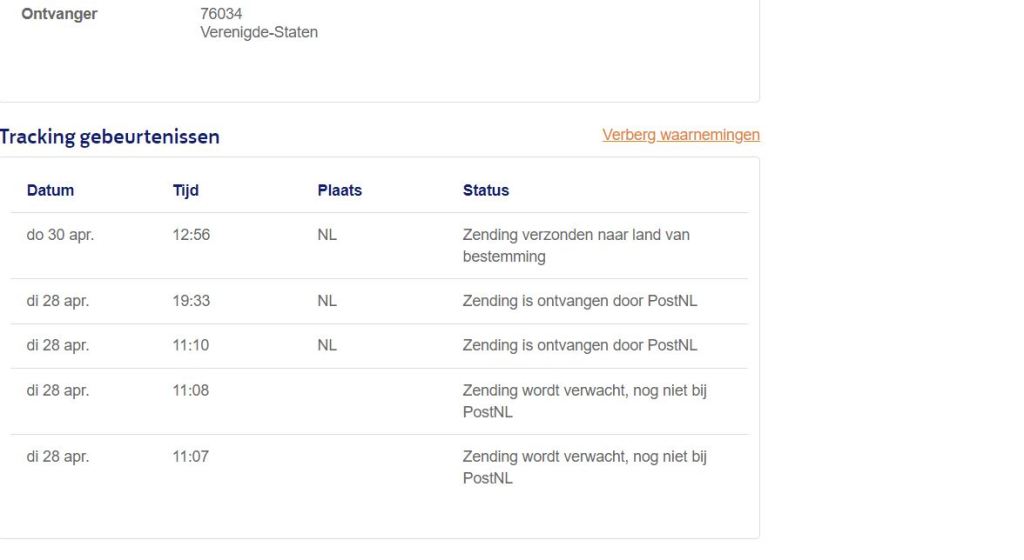Click the 'Ontvanger' label
The width and height of the screenshot is (1024, 560).
tap(60, 14)
